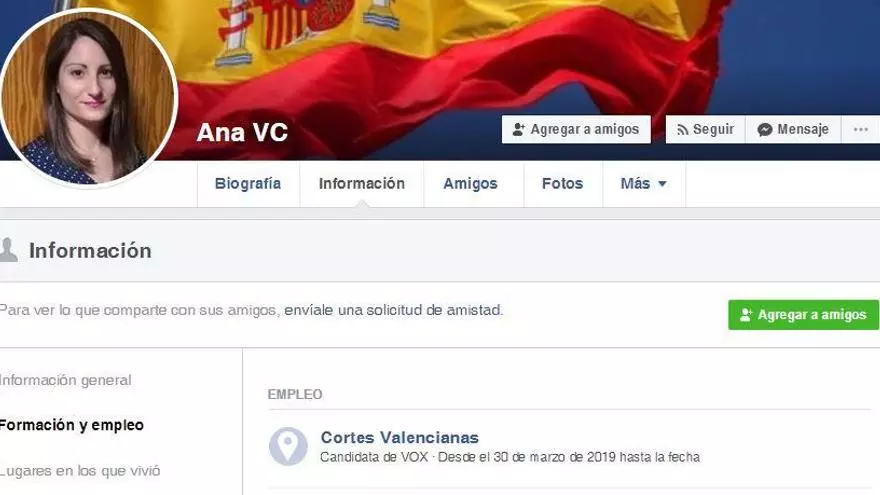Expand the Más dropdown arrow
Image resolution: width=880 pixels, height=495 pixels.
pyautogui.click(x=662, y=184)
